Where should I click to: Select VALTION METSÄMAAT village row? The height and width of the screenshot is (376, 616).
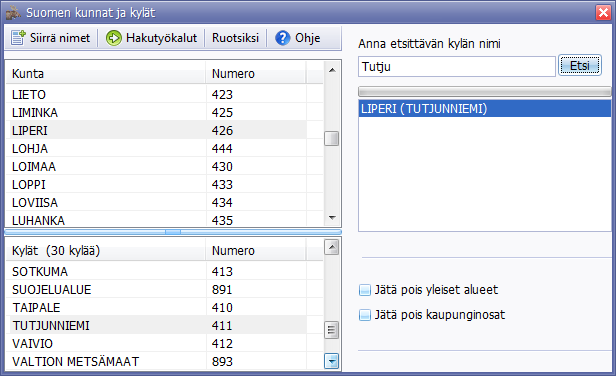pyautogui.click(x=156, y=361)
